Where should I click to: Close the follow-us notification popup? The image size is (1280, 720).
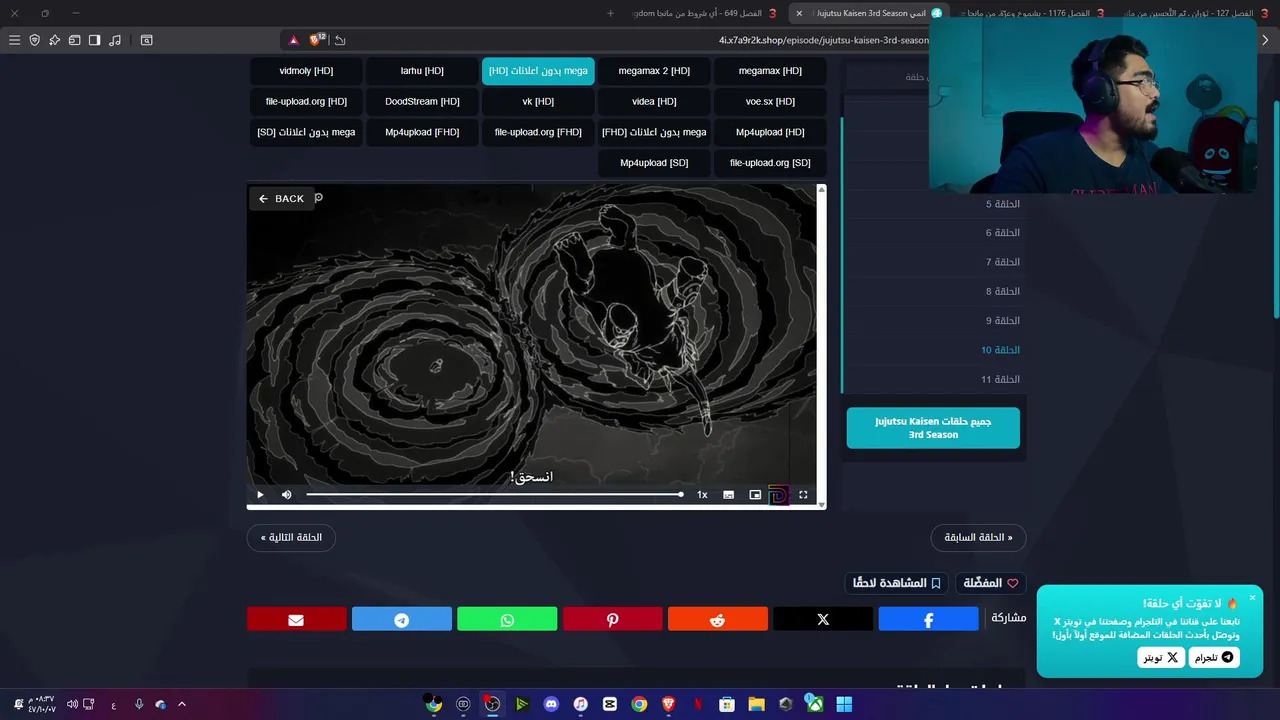(x=1252, y=598)
